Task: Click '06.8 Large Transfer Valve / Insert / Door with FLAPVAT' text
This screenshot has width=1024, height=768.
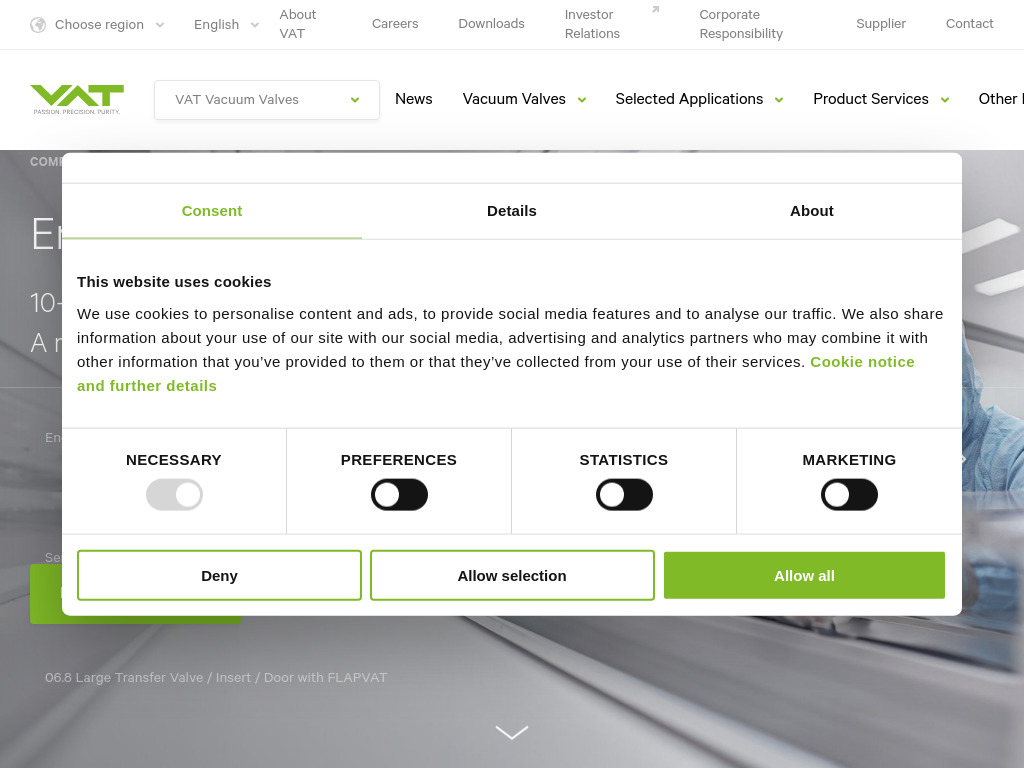Action: click(x=216, y=678)
